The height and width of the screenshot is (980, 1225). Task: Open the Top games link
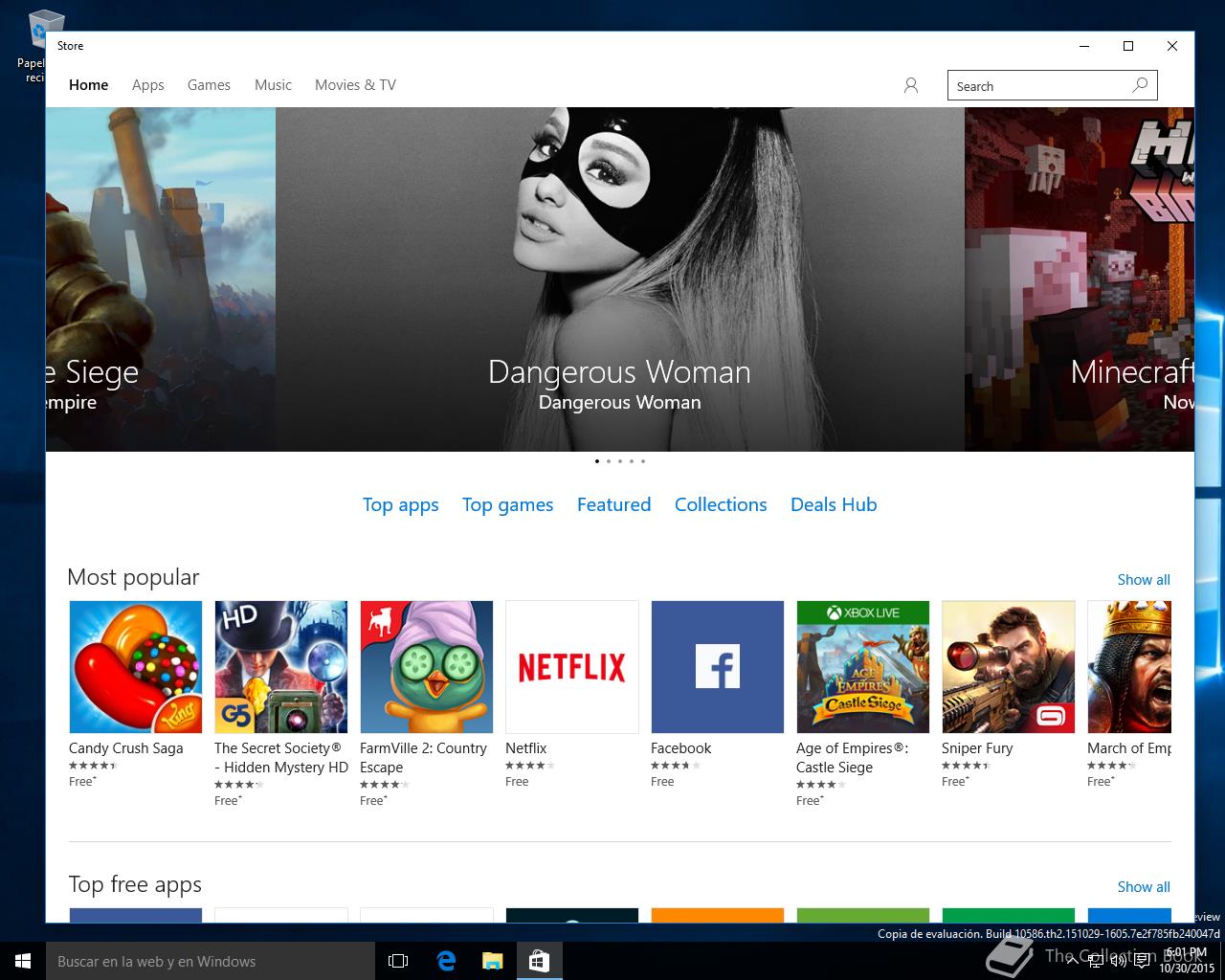pyautogui.click(x=508, y=505)
